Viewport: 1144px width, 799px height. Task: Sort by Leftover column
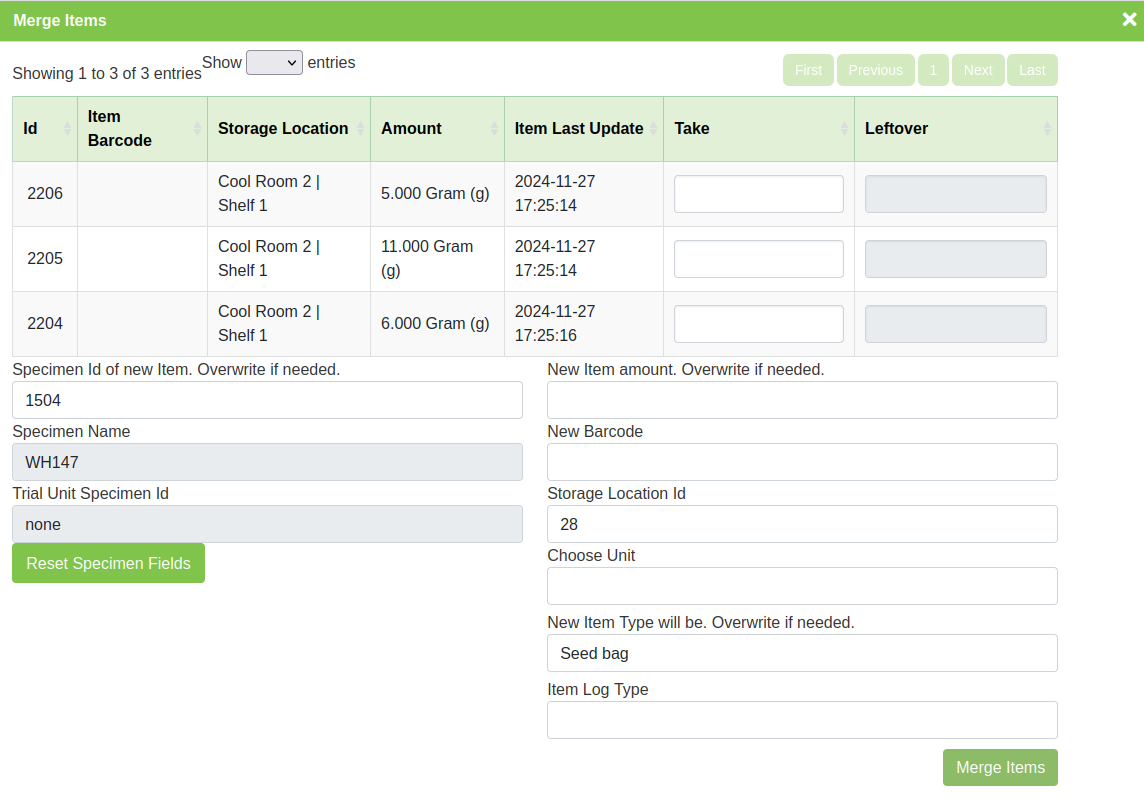point(955,129)
